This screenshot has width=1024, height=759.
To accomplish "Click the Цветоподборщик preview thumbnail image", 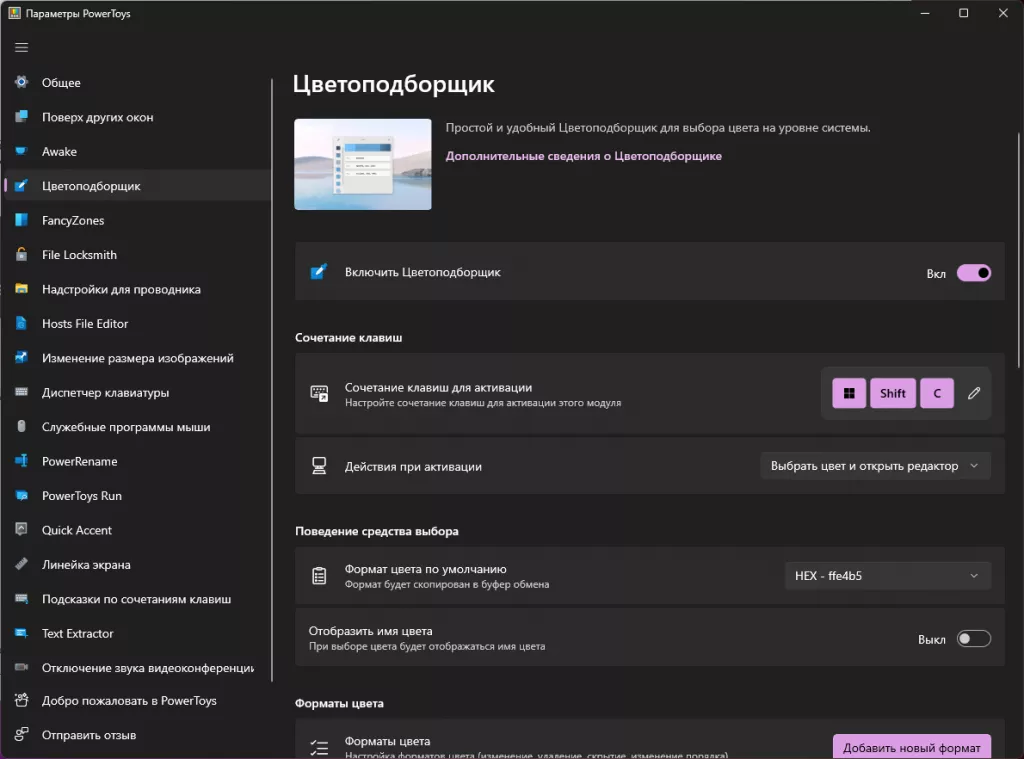I will click(363, 165).
